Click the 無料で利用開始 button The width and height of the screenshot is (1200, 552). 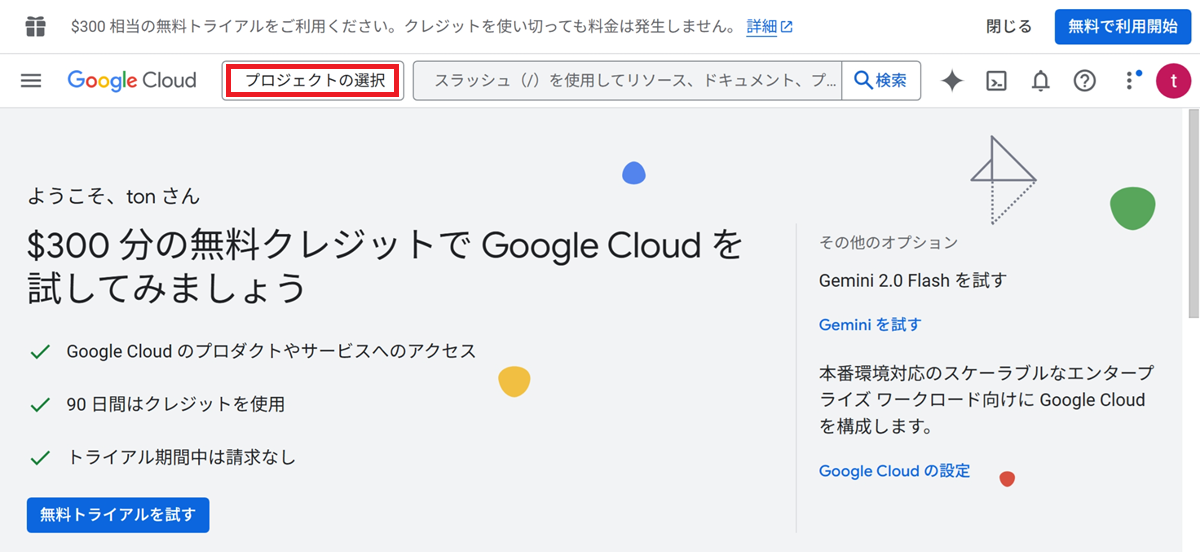coord(1122,27)
